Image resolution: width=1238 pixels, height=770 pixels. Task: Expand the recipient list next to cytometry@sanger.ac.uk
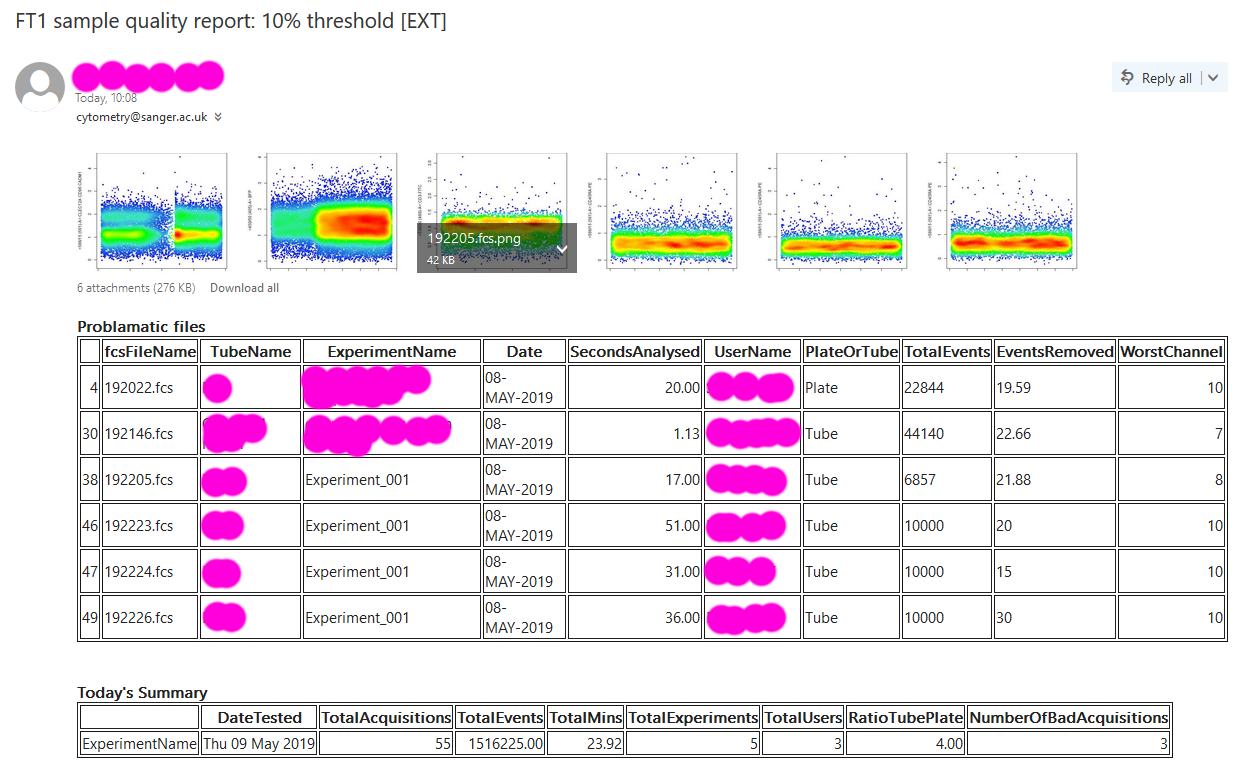[x=218, y=117]
